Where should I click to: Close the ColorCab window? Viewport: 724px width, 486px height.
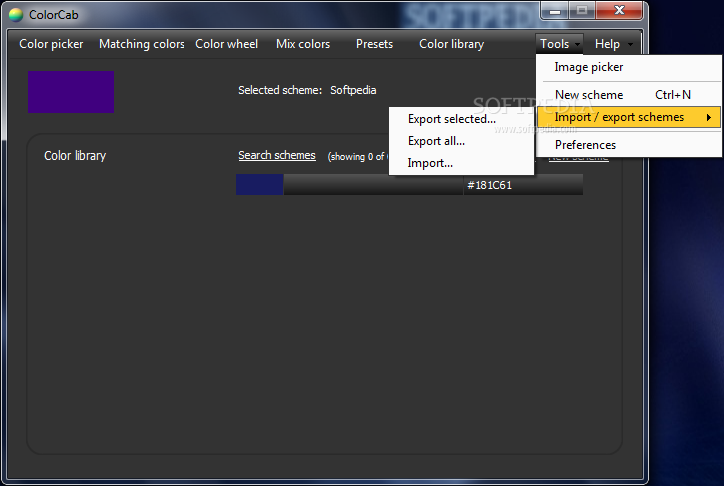619,11
